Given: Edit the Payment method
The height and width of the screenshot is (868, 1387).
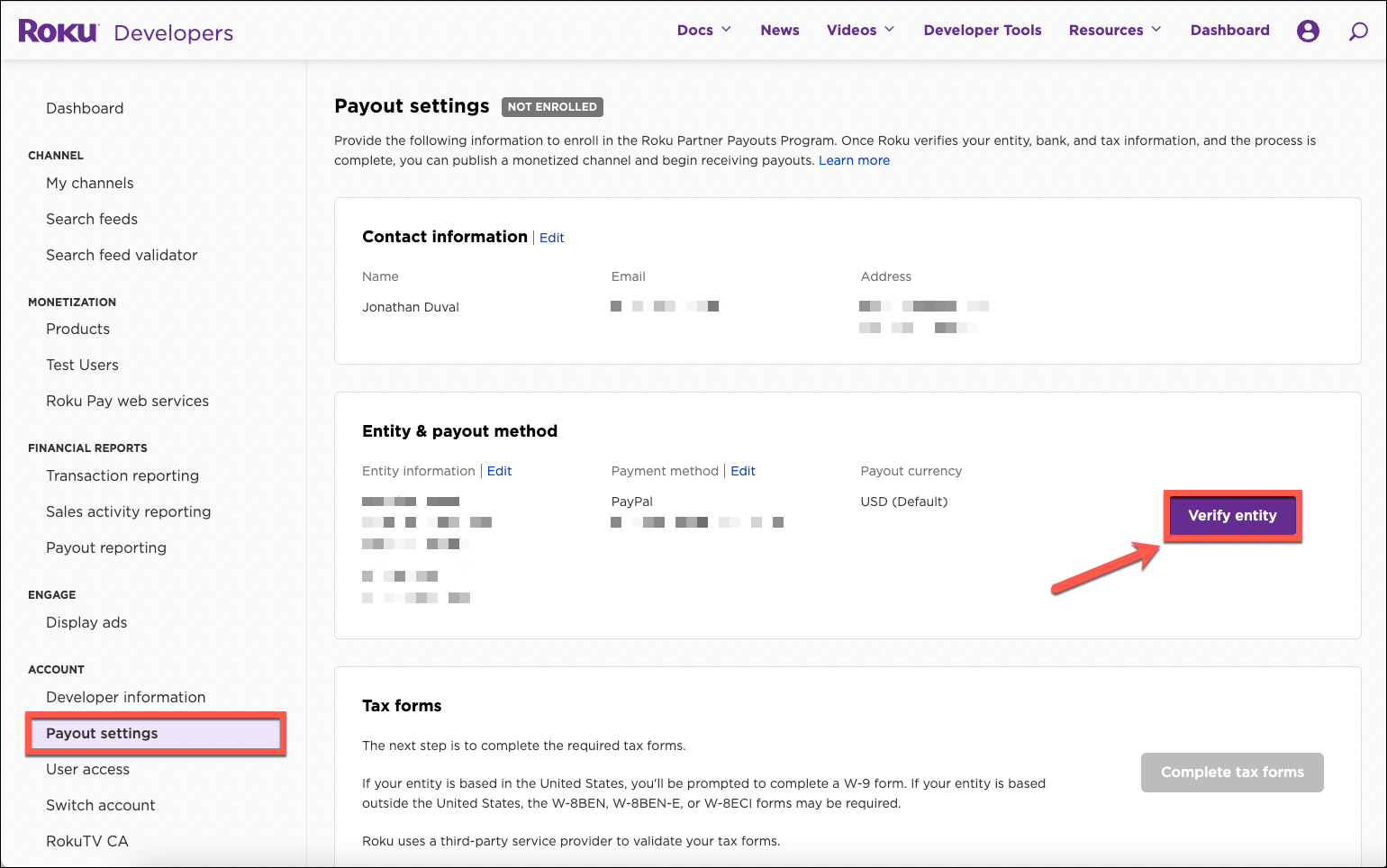Looking at the screenshot, I should [743, 471].
